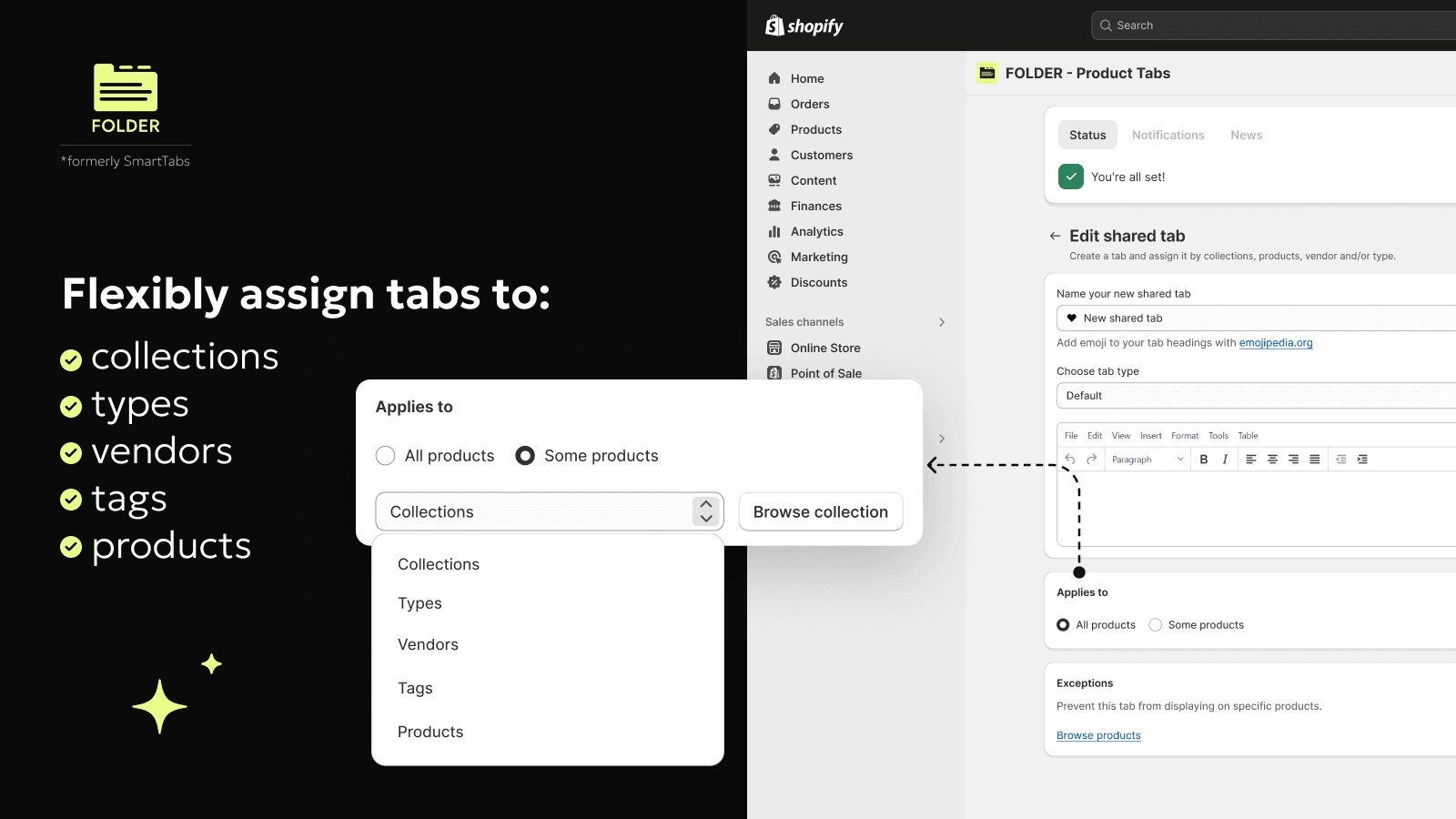Select All products radio in Shopify page
This screenshot has height=819, width=1456.
pos(1063,625)
